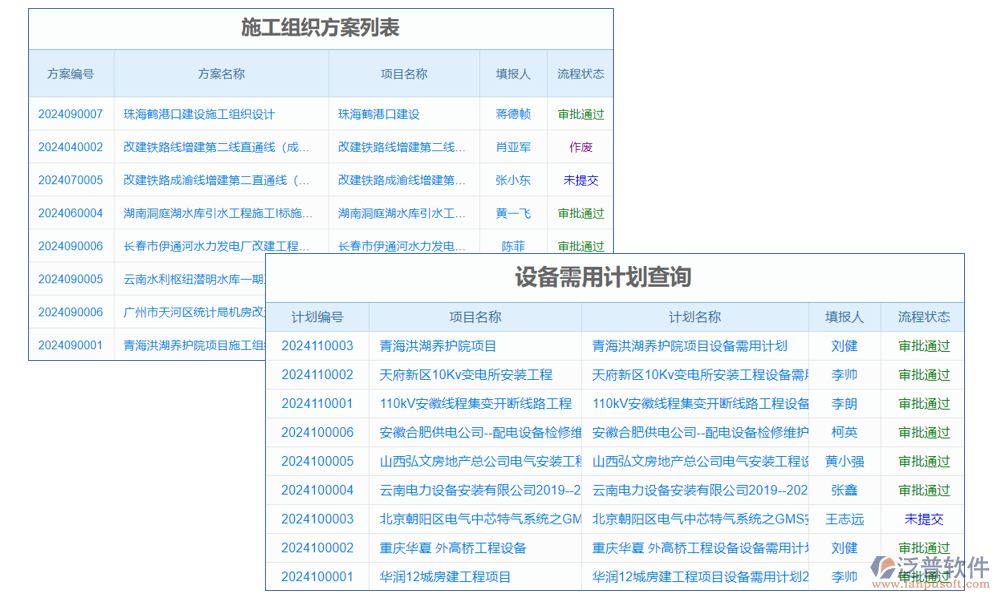Click 未提交 status in plan 2024100003 row

pyautogui.click(x=924, y=519)
